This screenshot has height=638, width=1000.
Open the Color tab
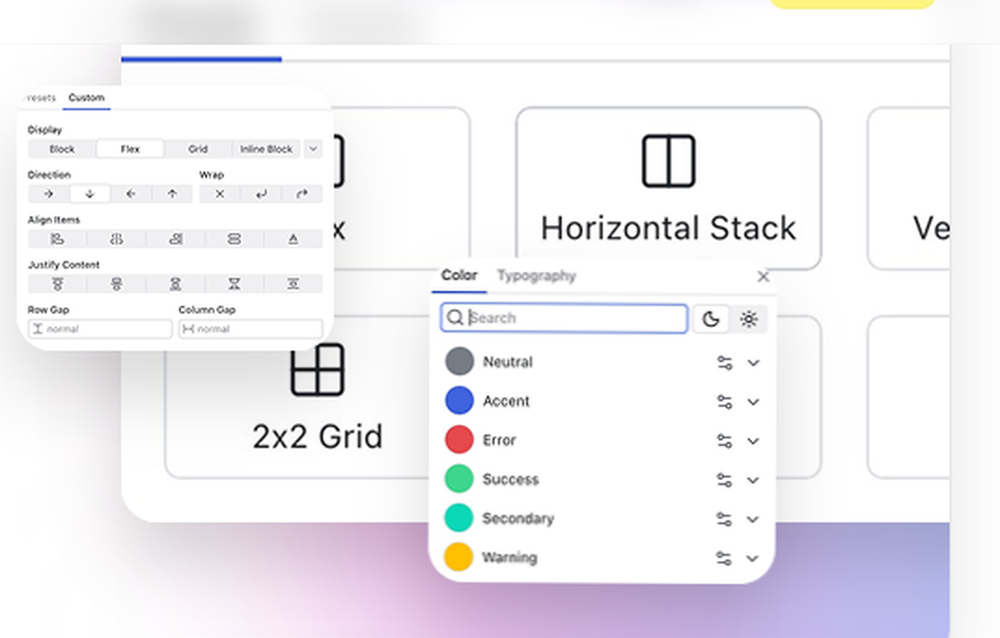point(459,276)
